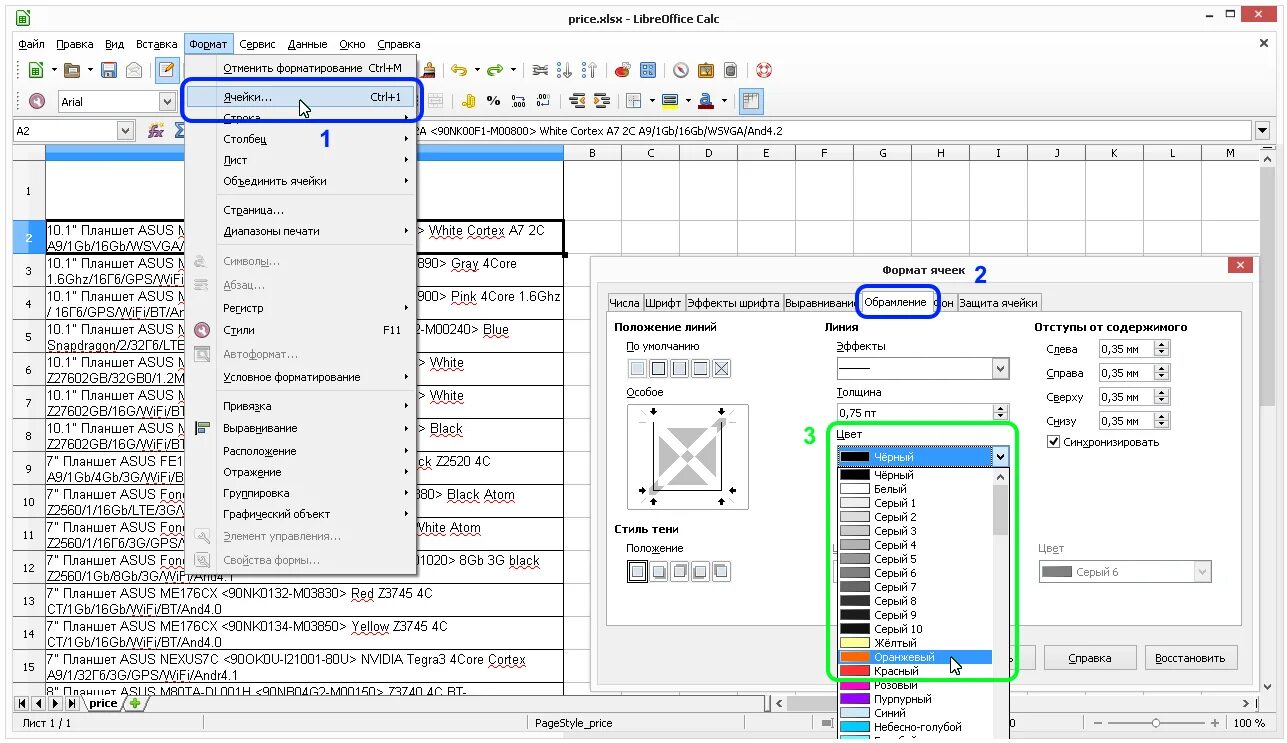Screen dimensions: 1287x743
Task: Expand the Выравнивание submenu in Формат menu
Action: point(316,428)
